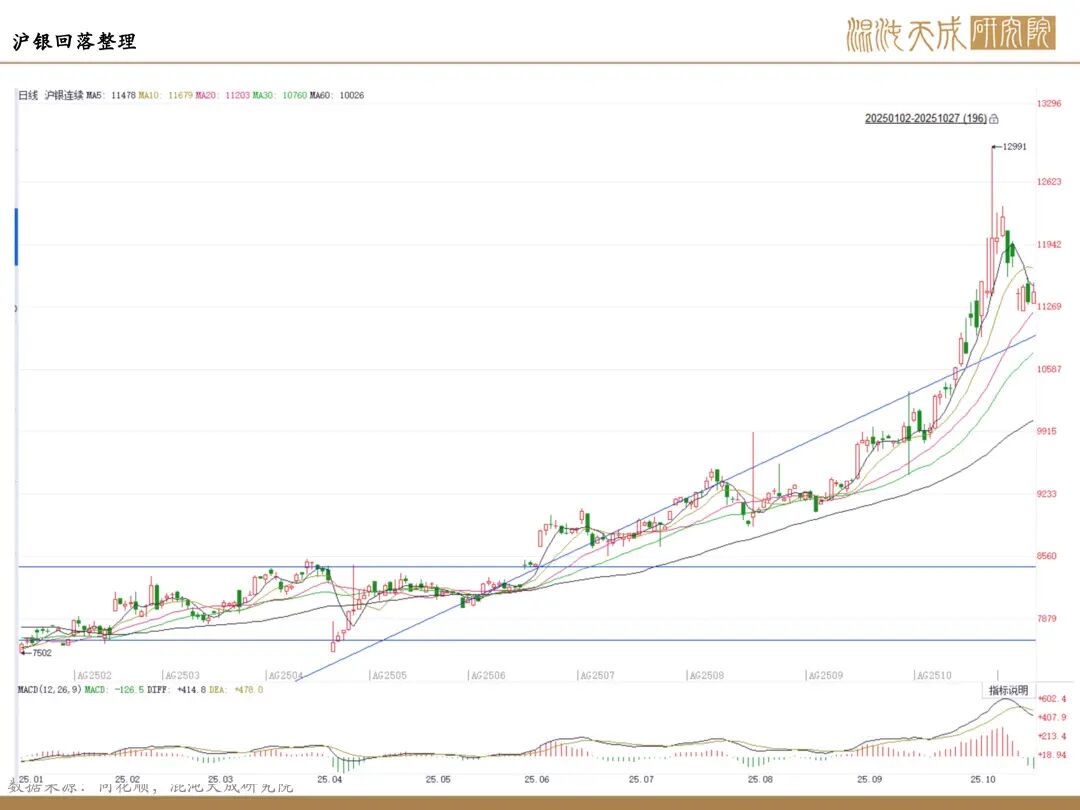Click the 20250102-20251027 date range link
The width and height of the screenshot is (1080, 810).
(925, 118)
